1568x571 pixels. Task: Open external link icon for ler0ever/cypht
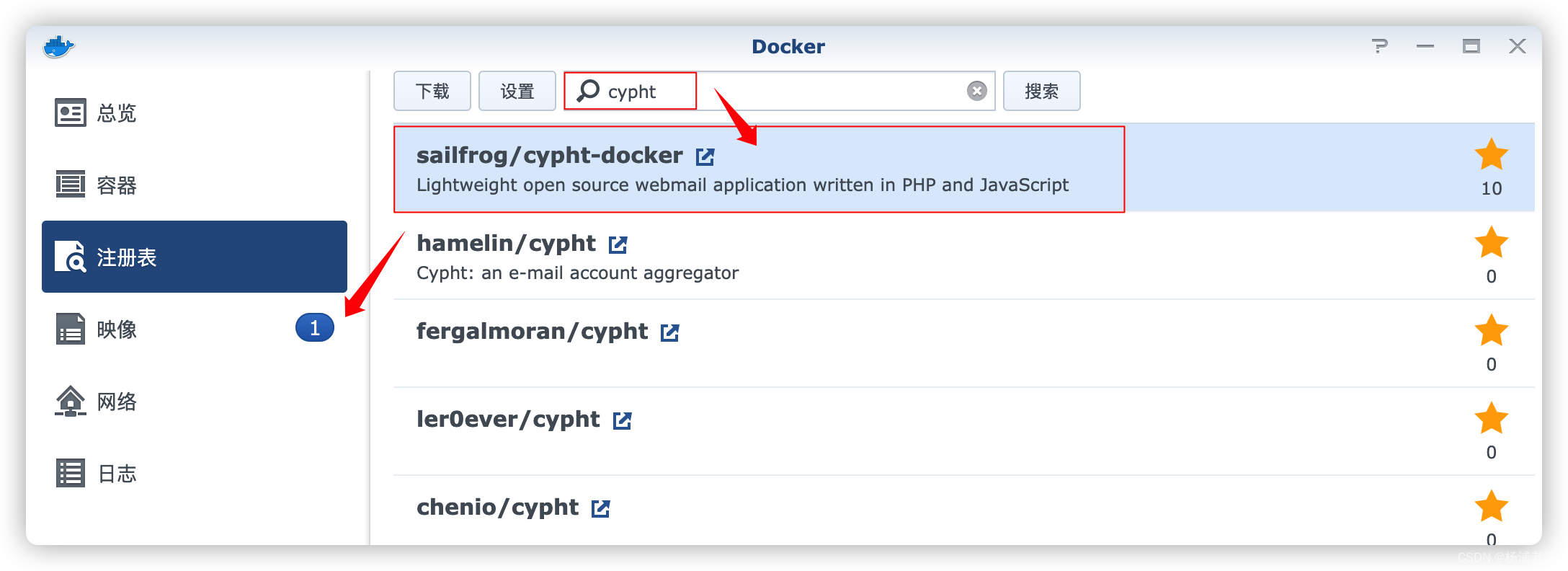[x=622, y=420]
